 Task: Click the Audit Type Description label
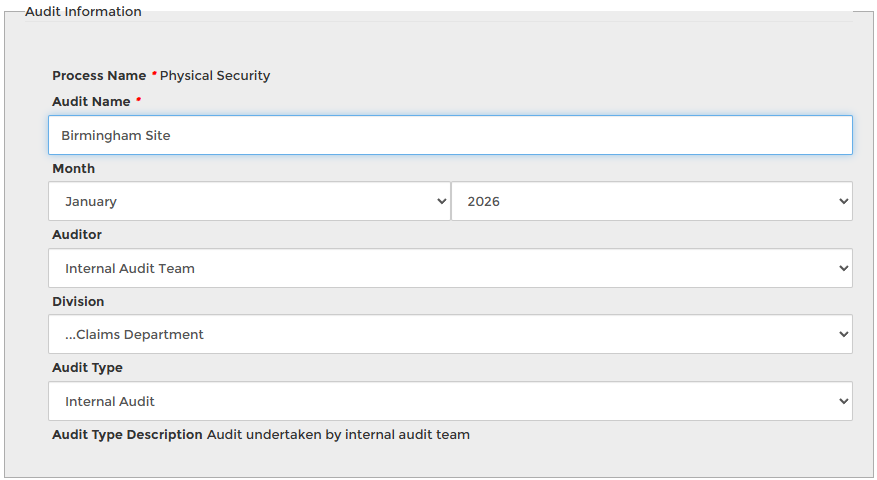[x=127, y=434]
